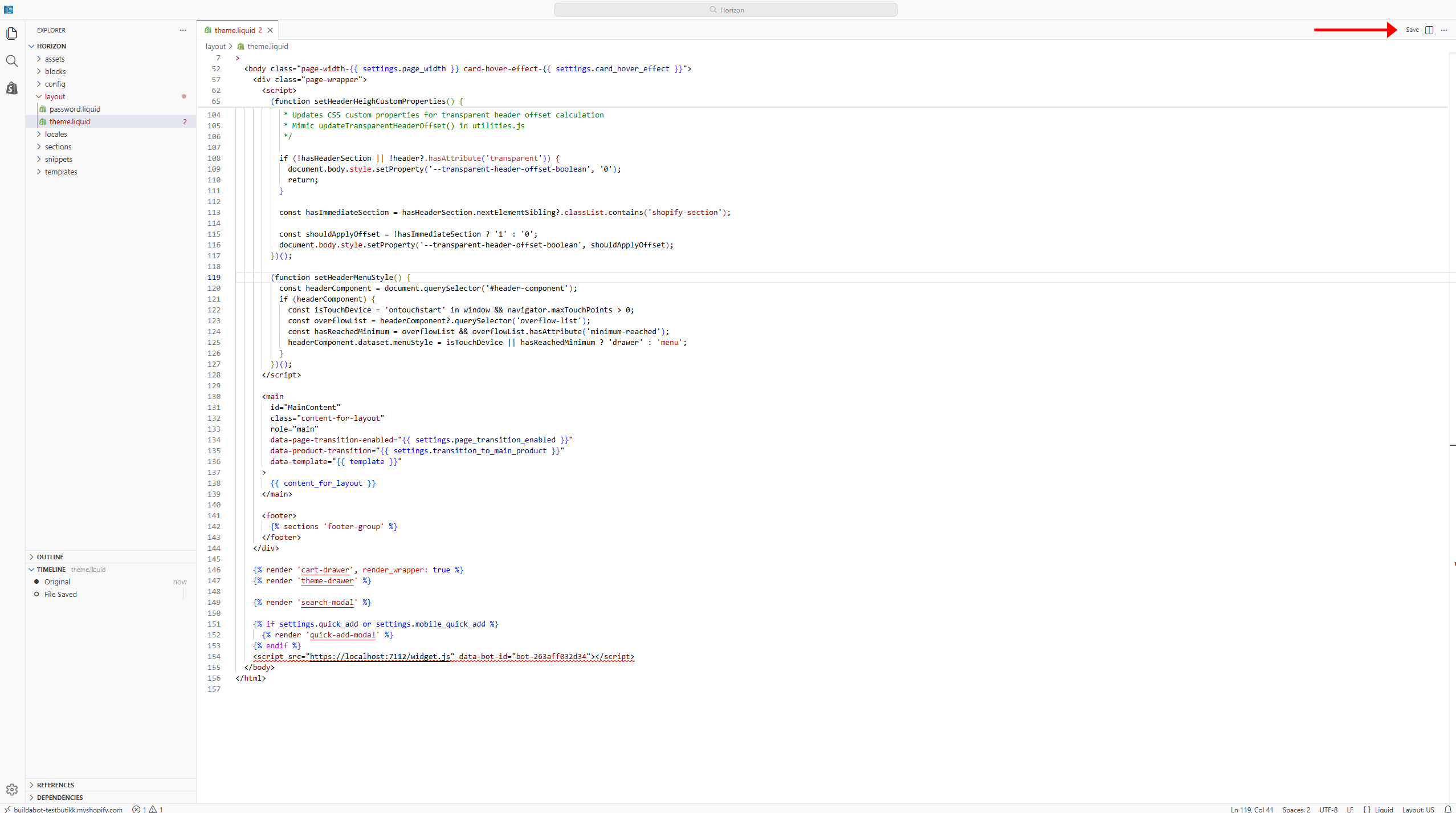Open the Explorer files icon in activity bar
This screenshot has height=813, width=1456.
point(12,34)
